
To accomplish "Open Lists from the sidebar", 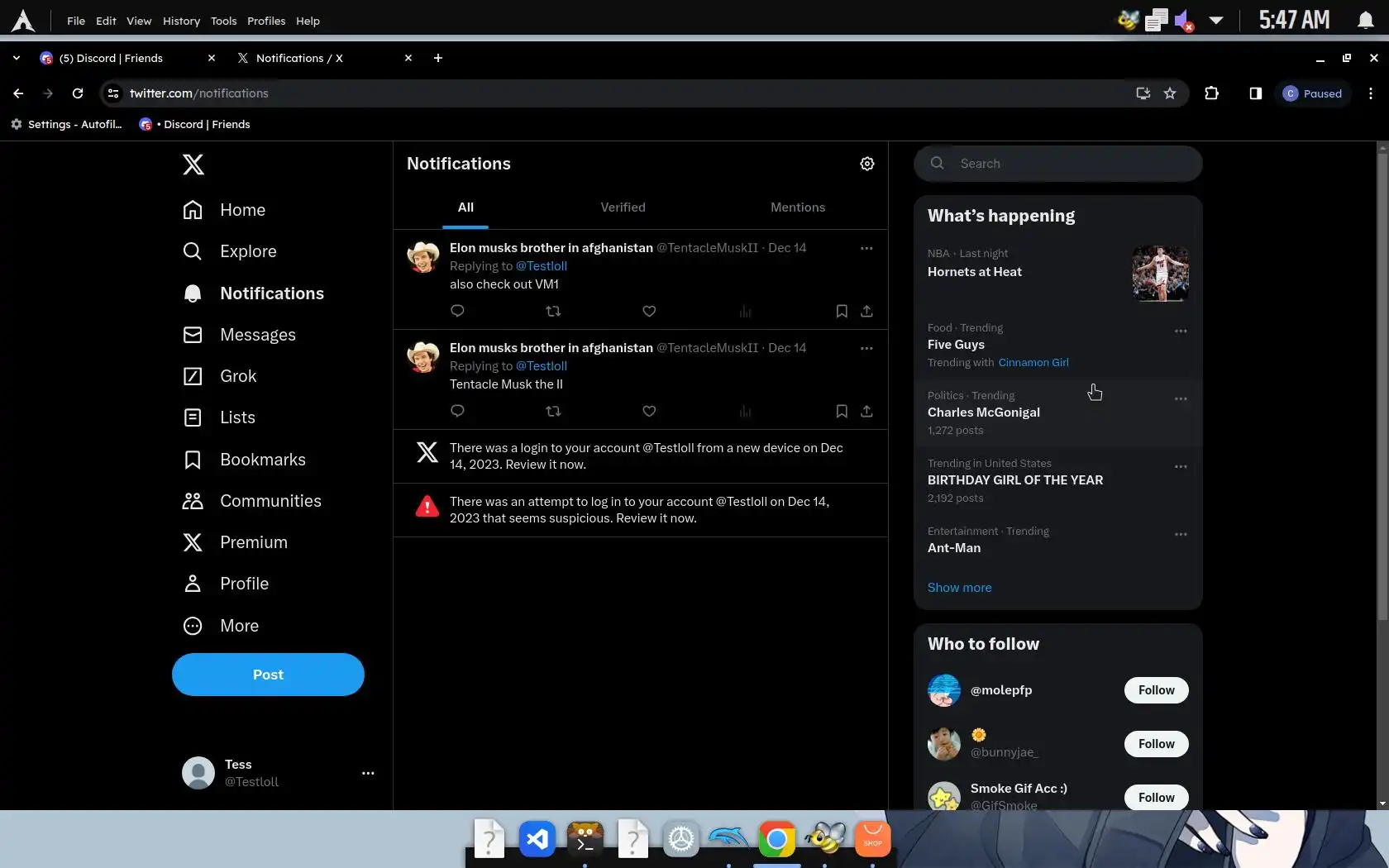I will click(x=218, y=417).
